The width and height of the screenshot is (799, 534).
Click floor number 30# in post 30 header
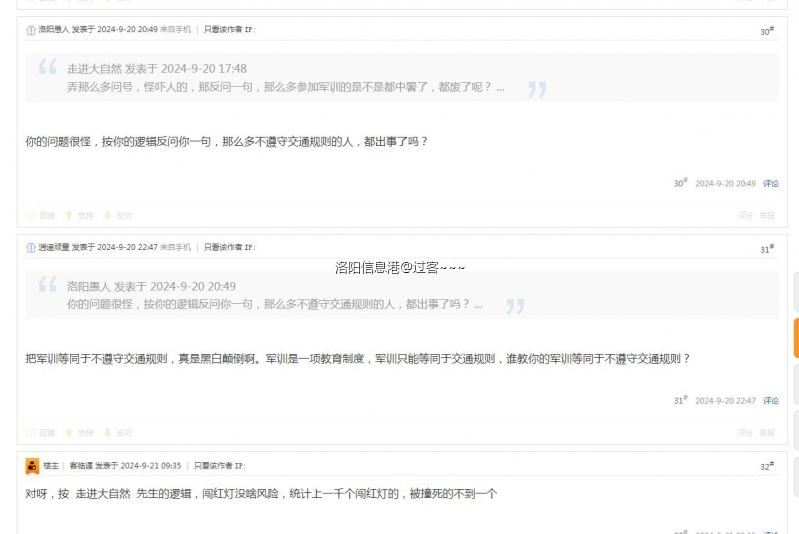pyautogui.click(x=767, y=31)
